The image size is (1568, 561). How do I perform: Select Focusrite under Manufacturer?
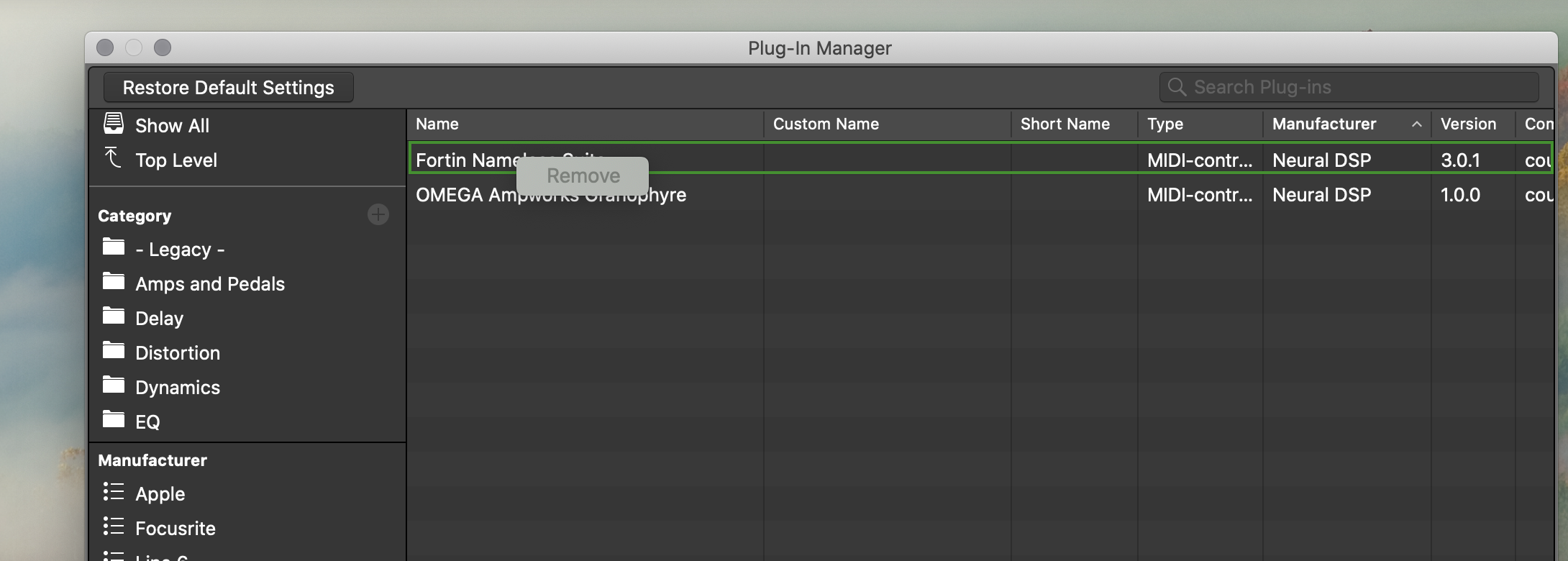(x=175, y=529)
